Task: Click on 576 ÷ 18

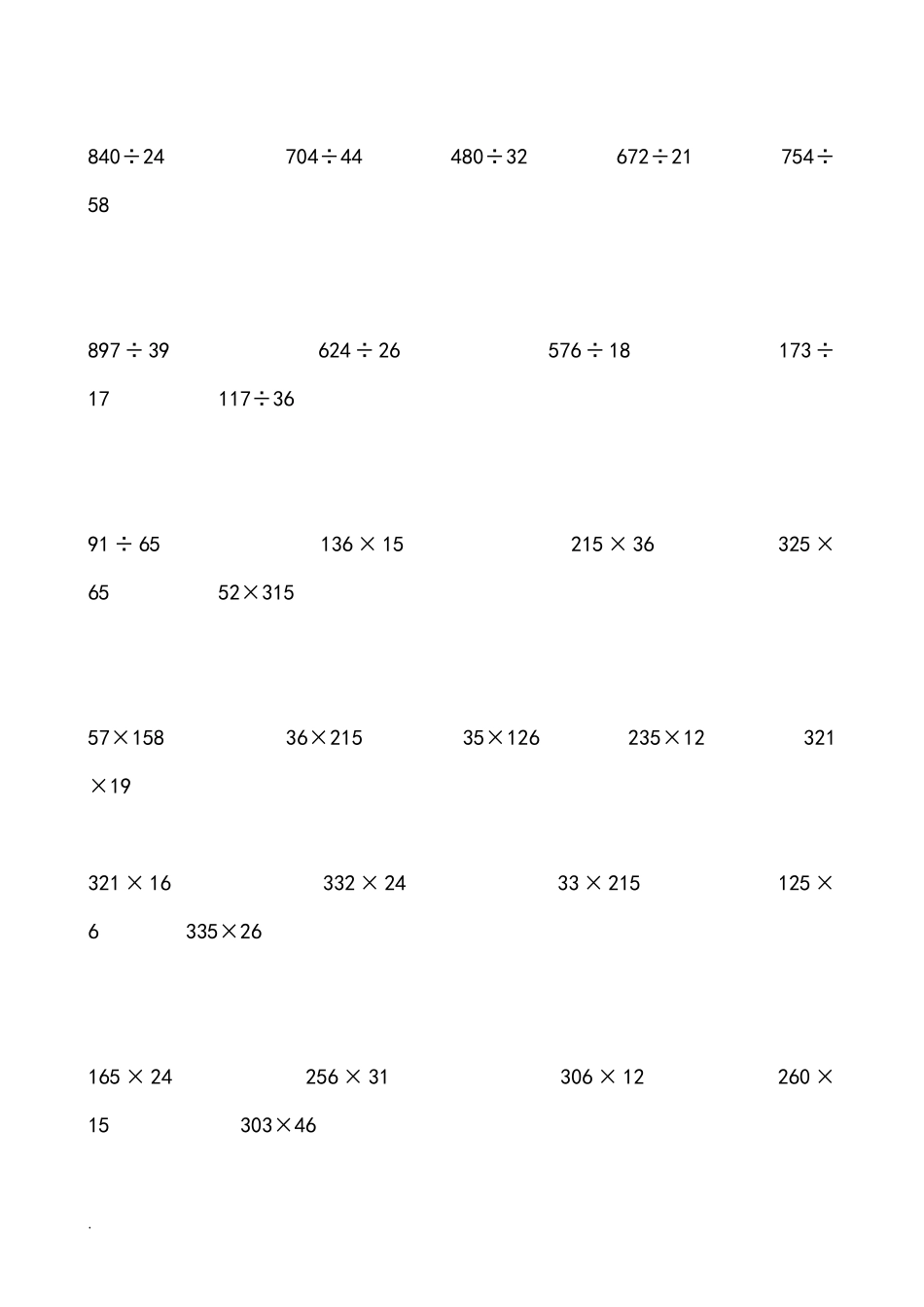Action: (x=589, y=350)
